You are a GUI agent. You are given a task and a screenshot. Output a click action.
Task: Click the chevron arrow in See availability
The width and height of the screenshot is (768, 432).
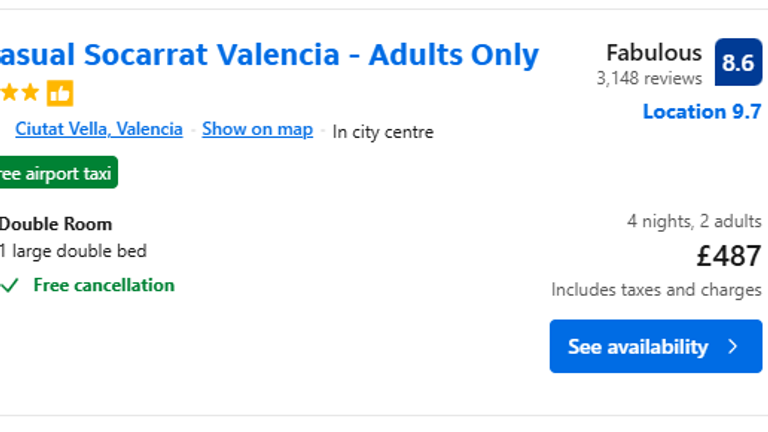pos(733,347)
